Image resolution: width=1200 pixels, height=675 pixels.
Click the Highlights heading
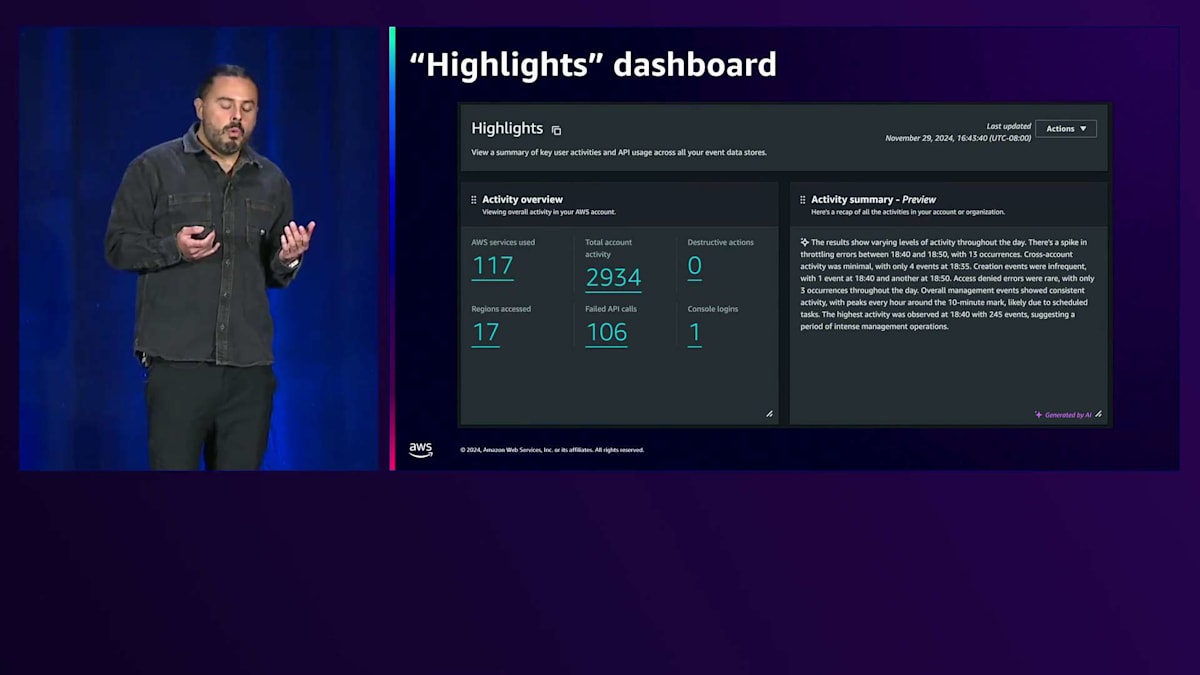(507, 128)
